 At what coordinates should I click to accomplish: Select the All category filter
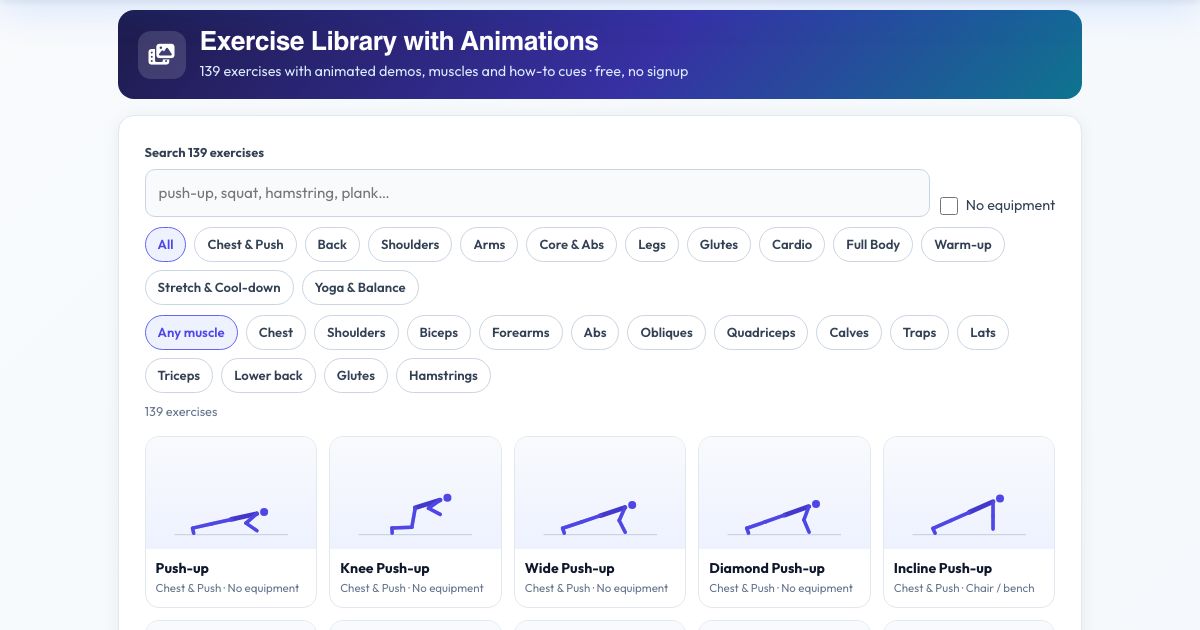pos(165,244)
